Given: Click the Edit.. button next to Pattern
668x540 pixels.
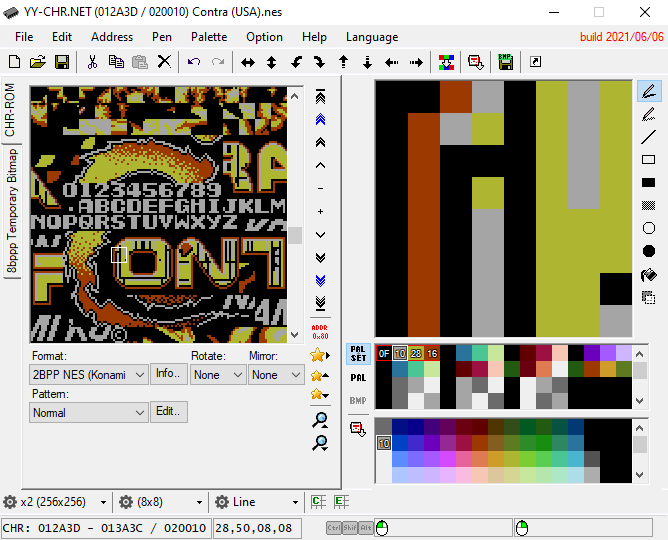Looking at the screenshot, I should (x=168, y=411).
